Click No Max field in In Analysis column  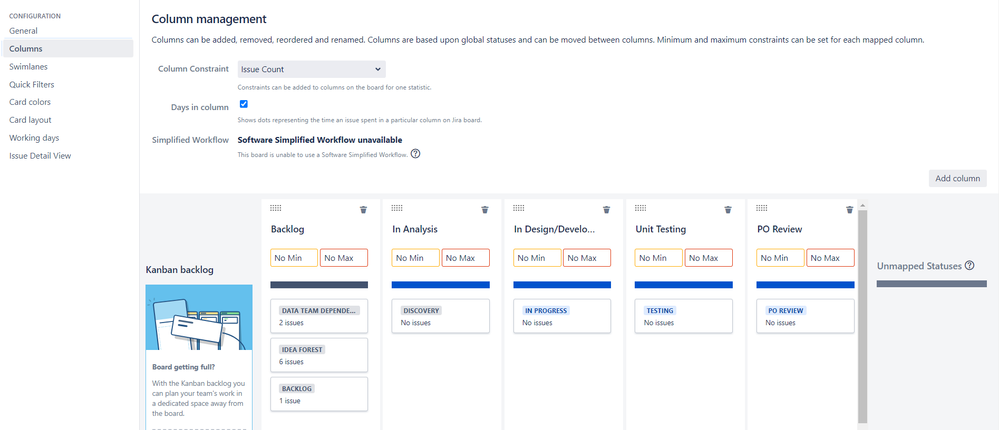[x=466, y=258]
